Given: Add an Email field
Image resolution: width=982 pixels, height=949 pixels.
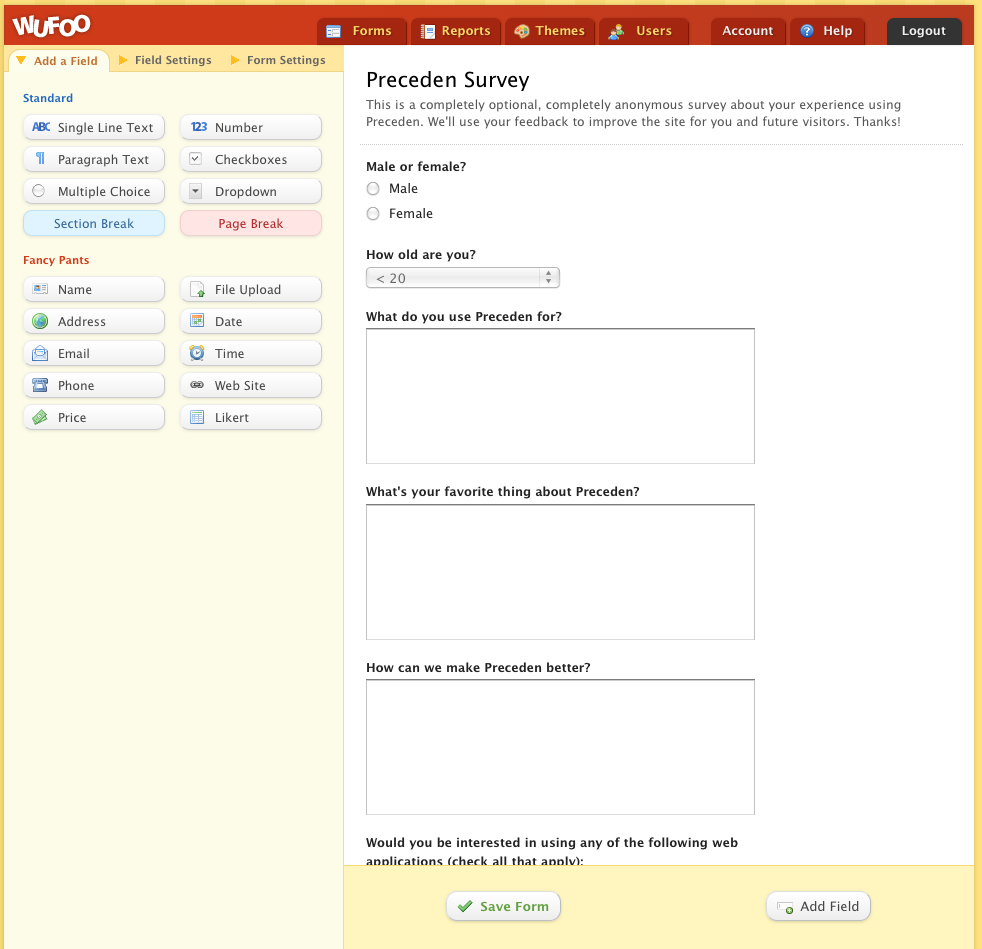Looking at the screenshot, I should click(x=94, y=354).
